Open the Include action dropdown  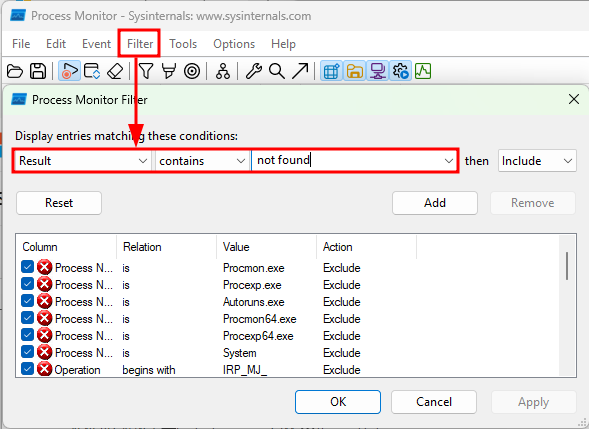(537, 161)
